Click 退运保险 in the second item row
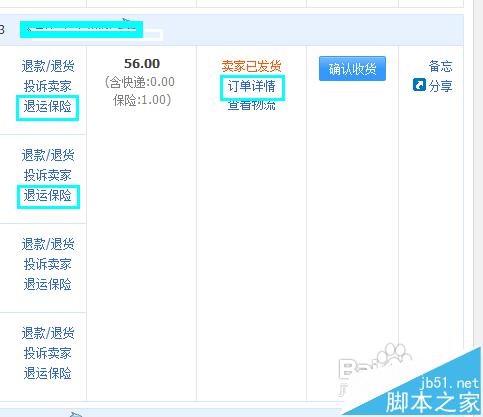Viewport: 483px width, 417px height. tap(48, 195)
